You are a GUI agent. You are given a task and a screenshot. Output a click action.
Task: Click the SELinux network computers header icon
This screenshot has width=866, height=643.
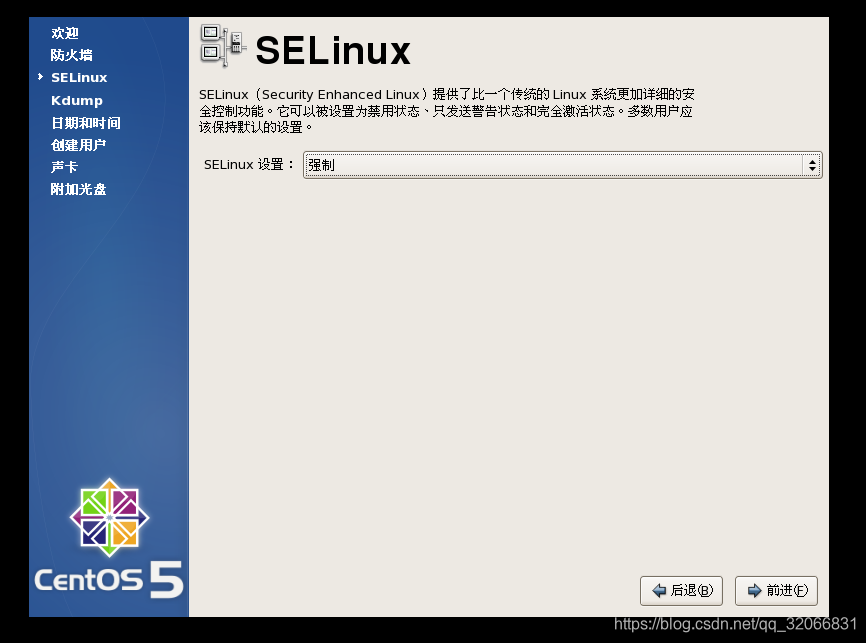(223, 46)
